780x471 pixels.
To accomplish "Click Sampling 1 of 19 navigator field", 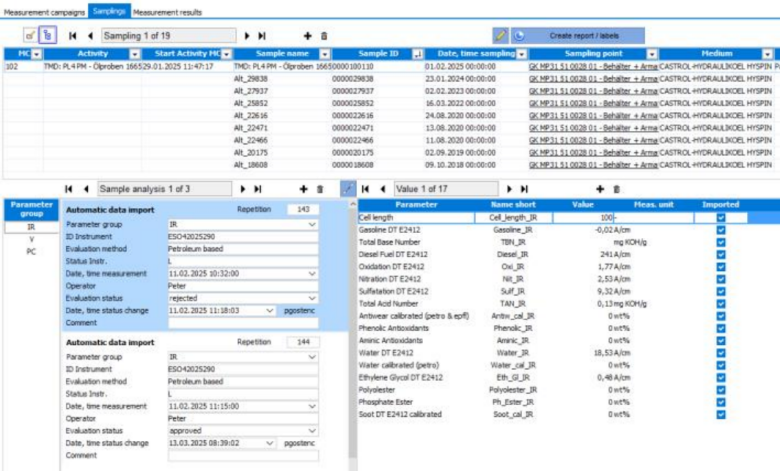I will pos(169,36).
